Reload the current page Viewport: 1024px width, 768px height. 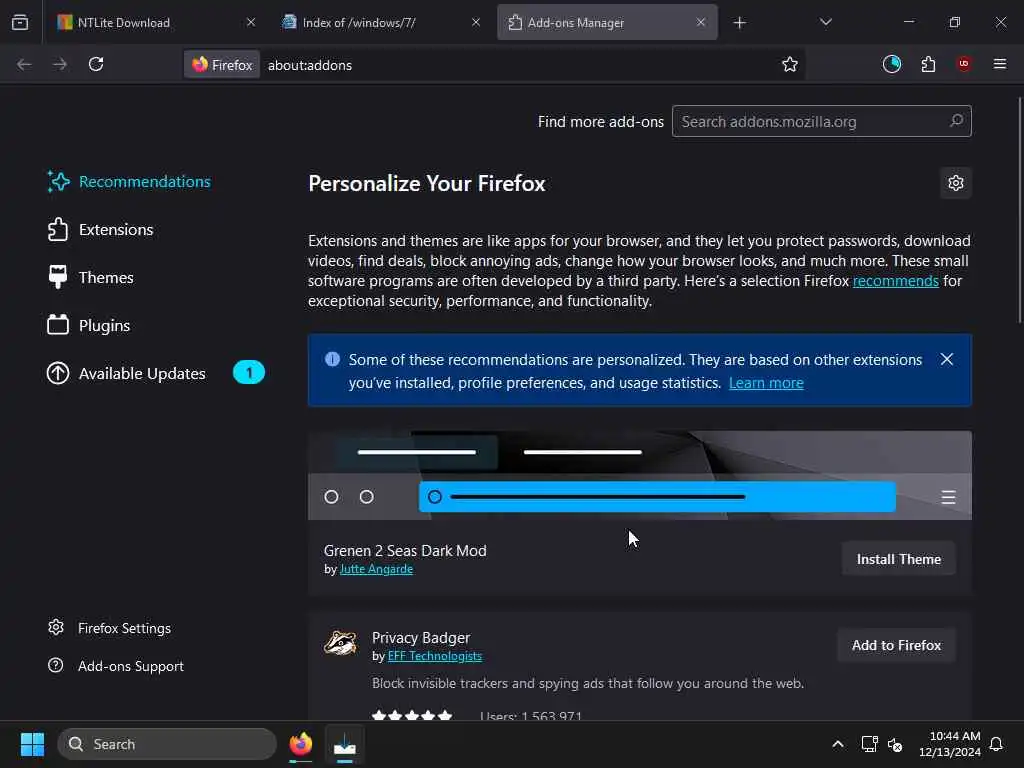tap(96, 64)
